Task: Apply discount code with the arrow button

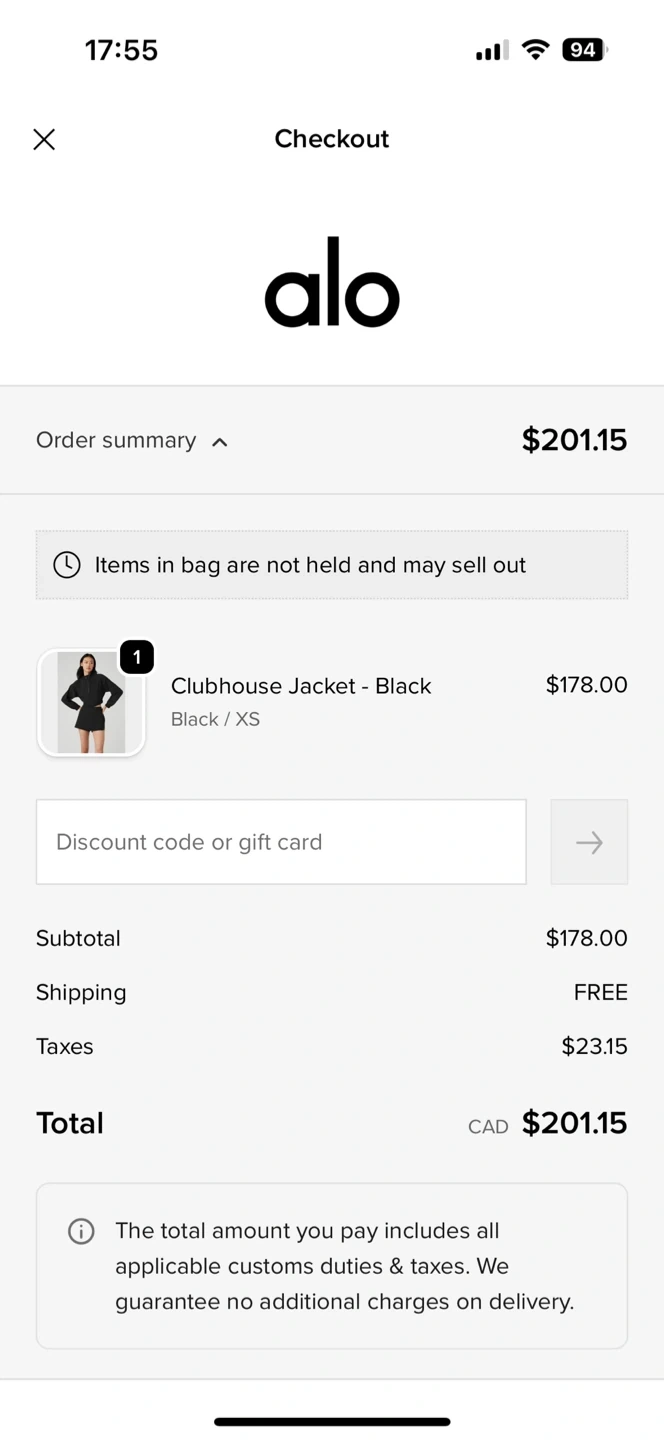Action: (x=589, y=842)
